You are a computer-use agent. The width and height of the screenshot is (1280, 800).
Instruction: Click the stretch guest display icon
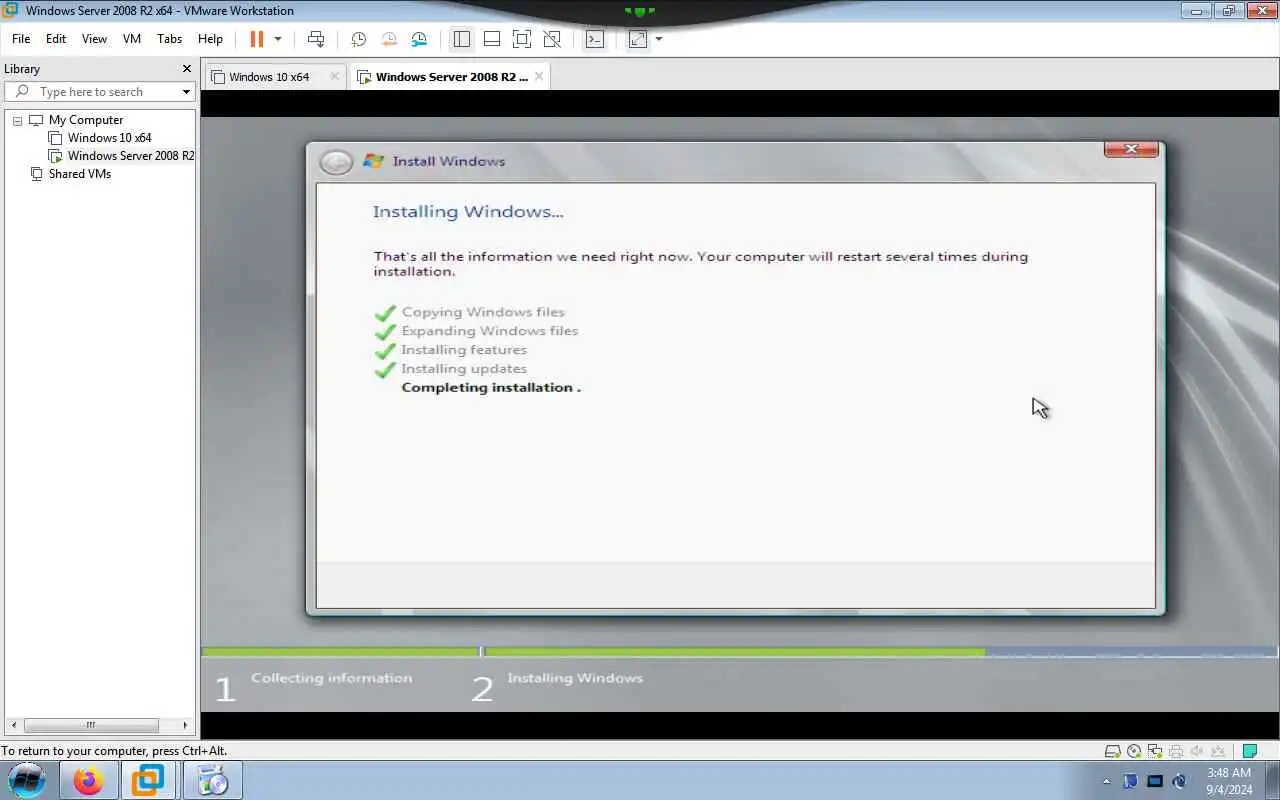point(638,39)
